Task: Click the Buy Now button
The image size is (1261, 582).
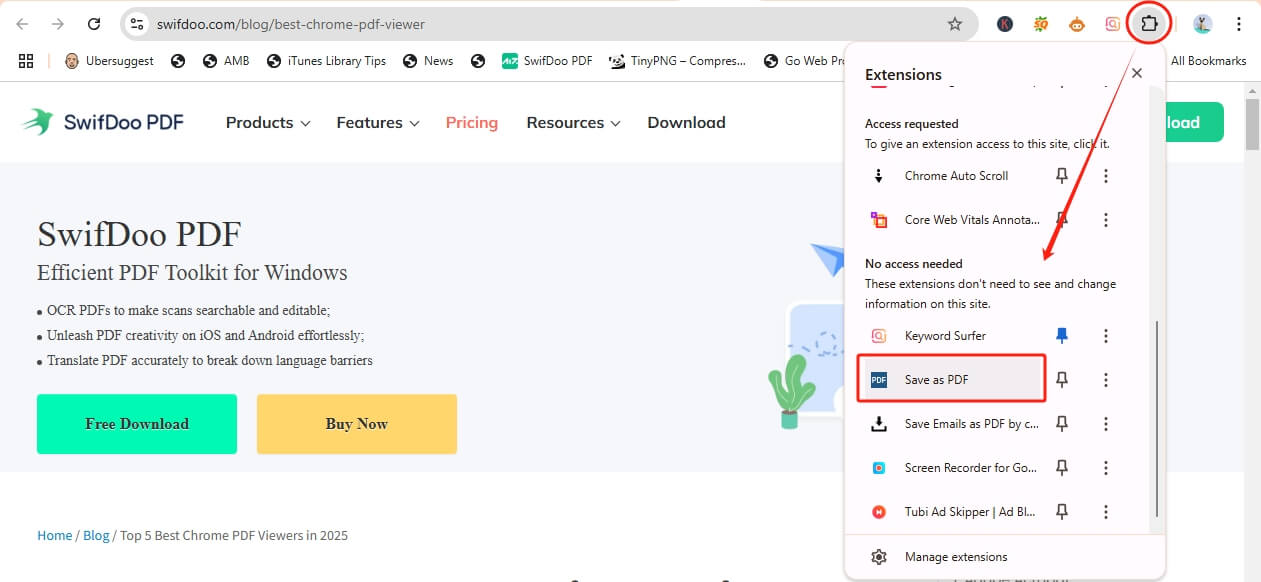Action: click(x=357, y=424)
